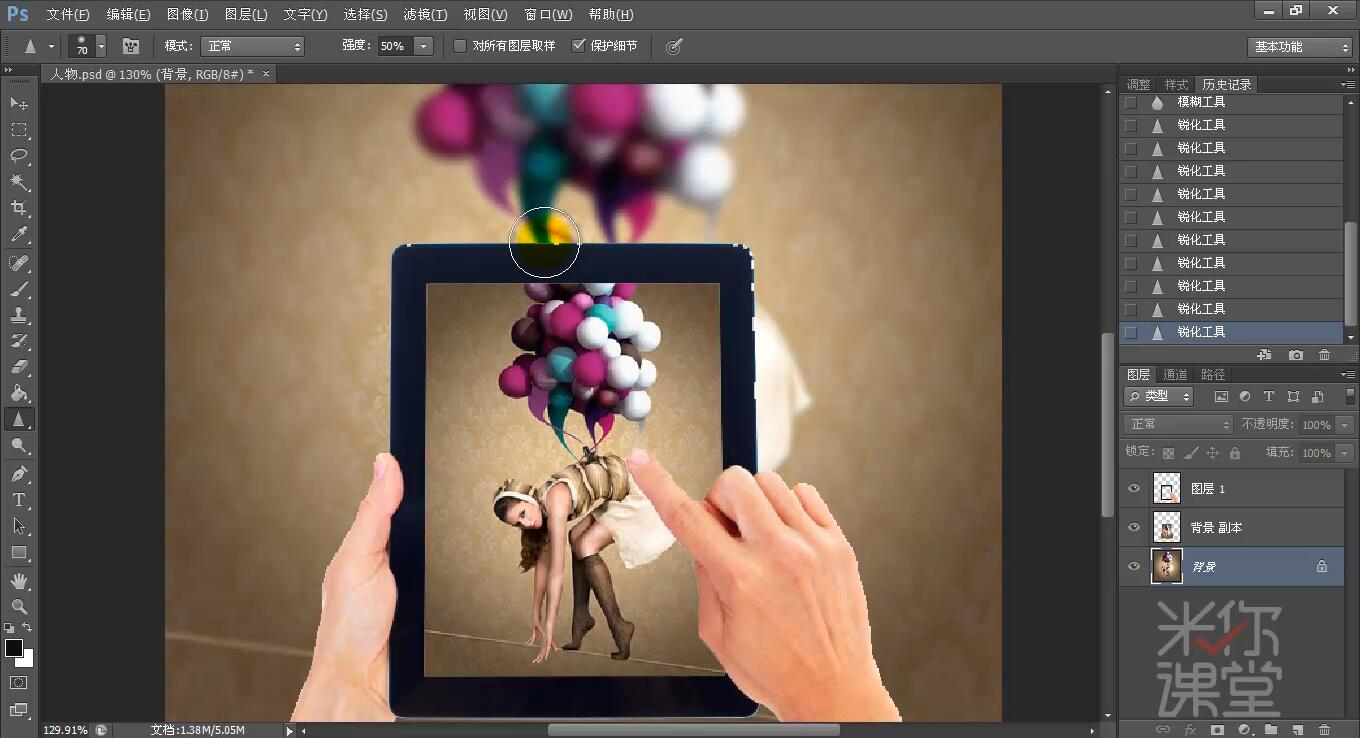Screen dimensions: 1360x738
Task: Switch to the 通道 tab
Action: (1175, 375)
